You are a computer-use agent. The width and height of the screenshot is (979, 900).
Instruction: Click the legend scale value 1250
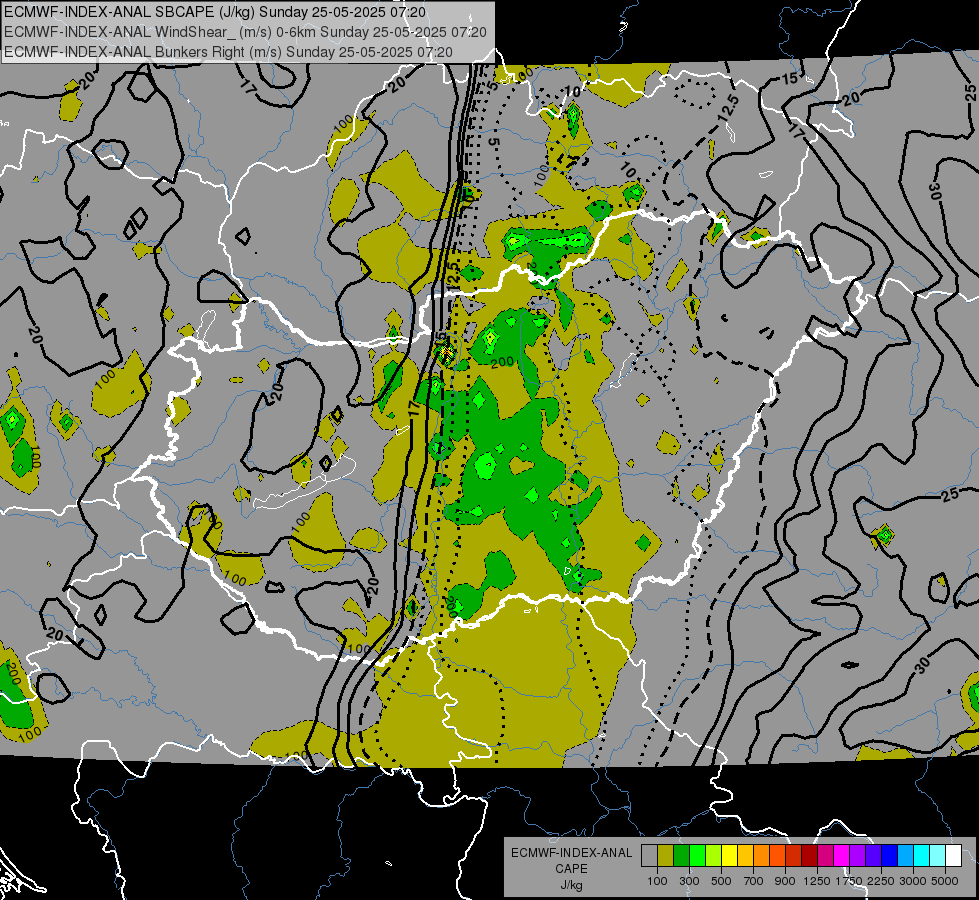pos(817,881)
